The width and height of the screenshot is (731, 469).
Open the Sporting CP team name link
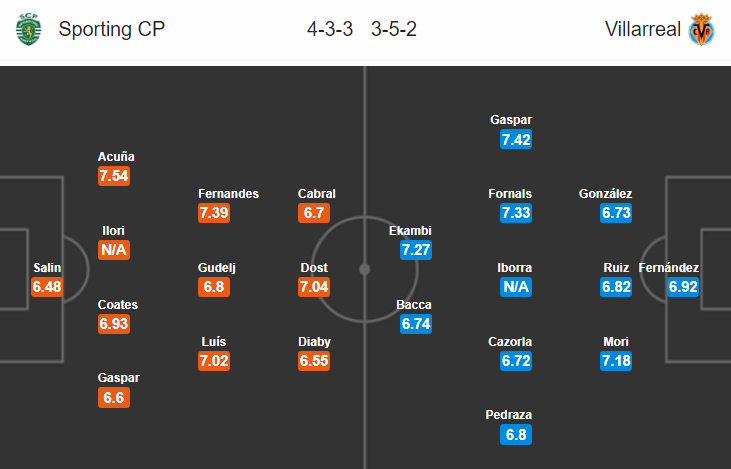(x=111, y=29)
